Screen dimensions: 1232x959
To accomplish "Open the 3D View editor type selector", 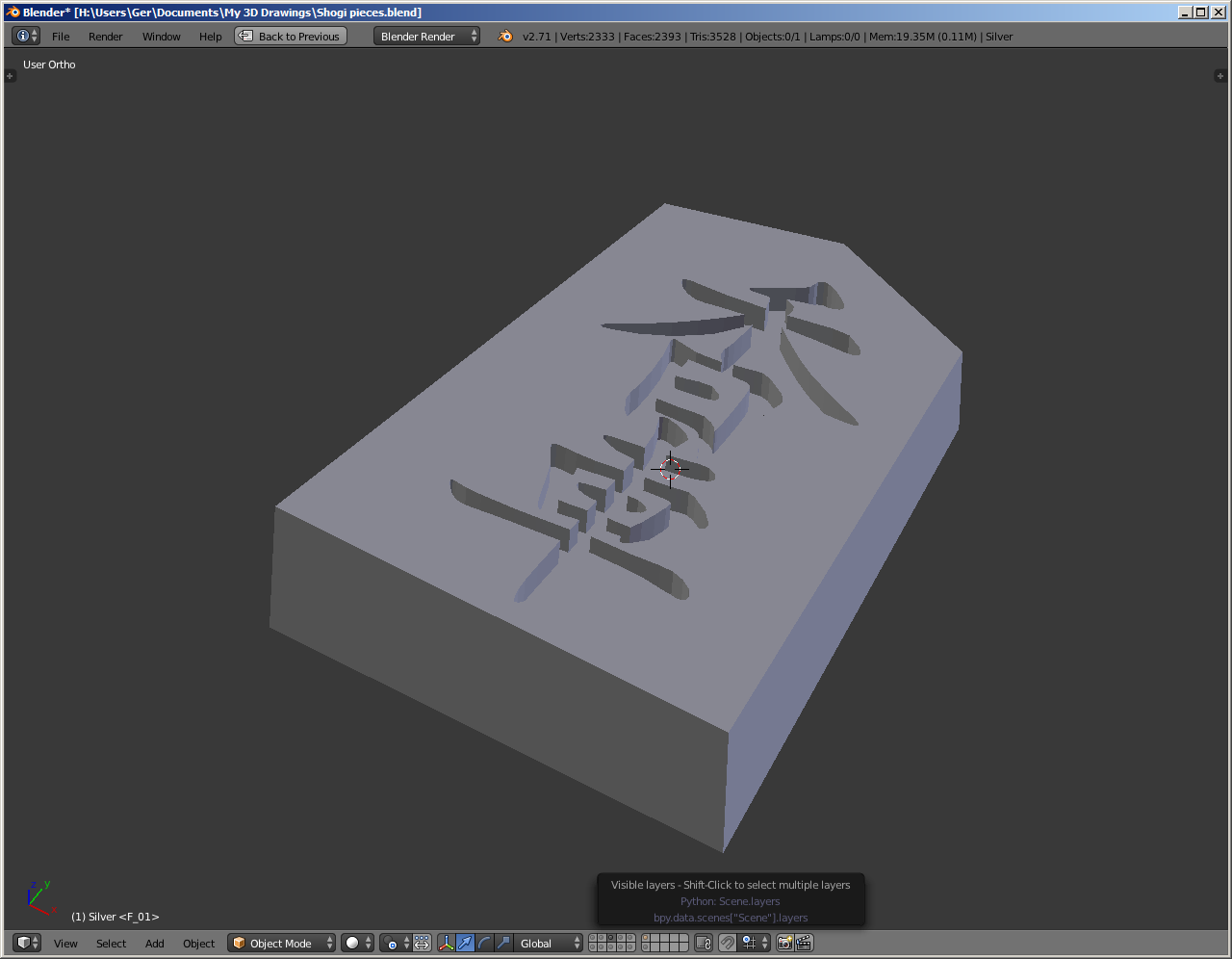I will [x=27, y=943].
